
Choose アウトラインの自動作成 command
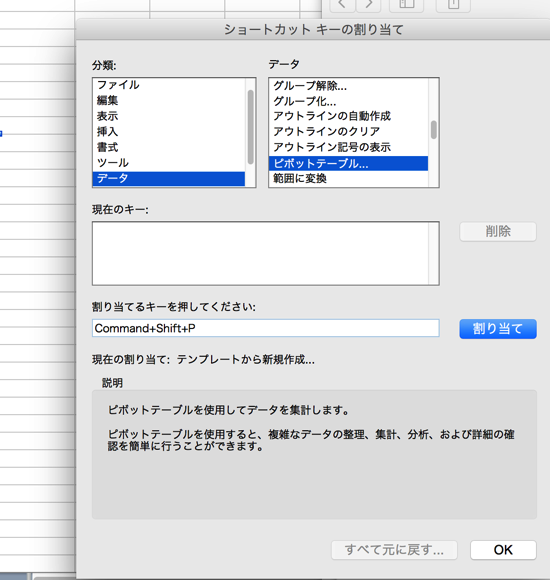(x=348, y=116)
